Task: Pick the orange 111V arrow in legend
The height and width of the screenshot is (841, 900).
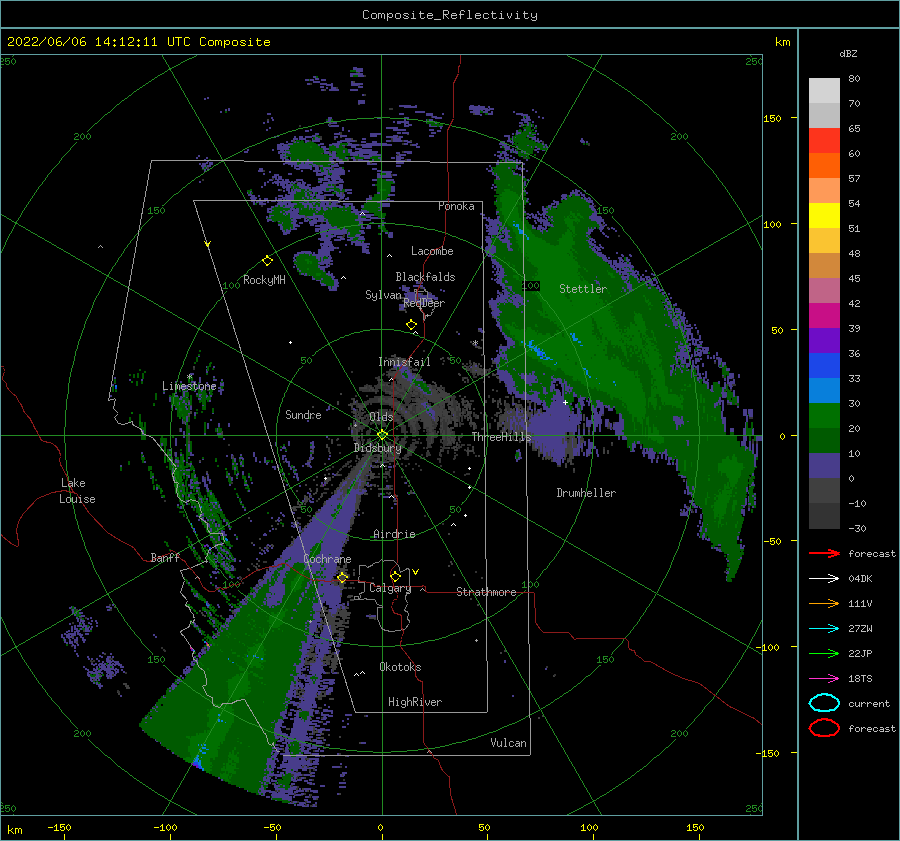Action: click(824, 603)
